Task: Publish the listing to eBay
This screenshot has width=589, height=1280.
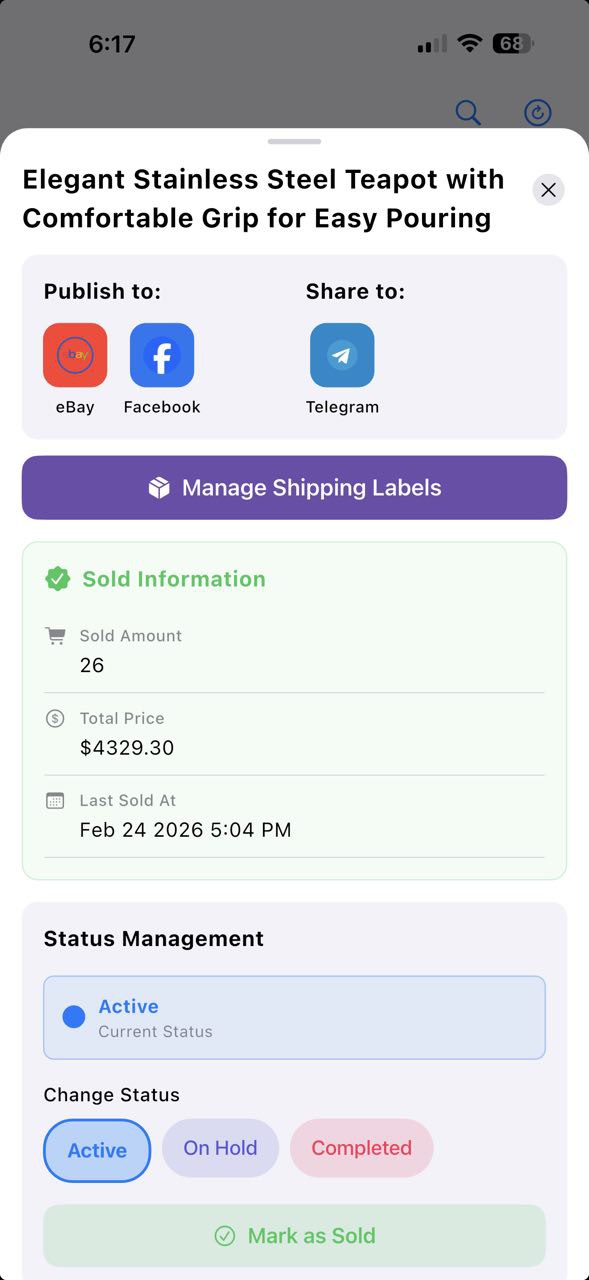Action: (x=74, y=355)
